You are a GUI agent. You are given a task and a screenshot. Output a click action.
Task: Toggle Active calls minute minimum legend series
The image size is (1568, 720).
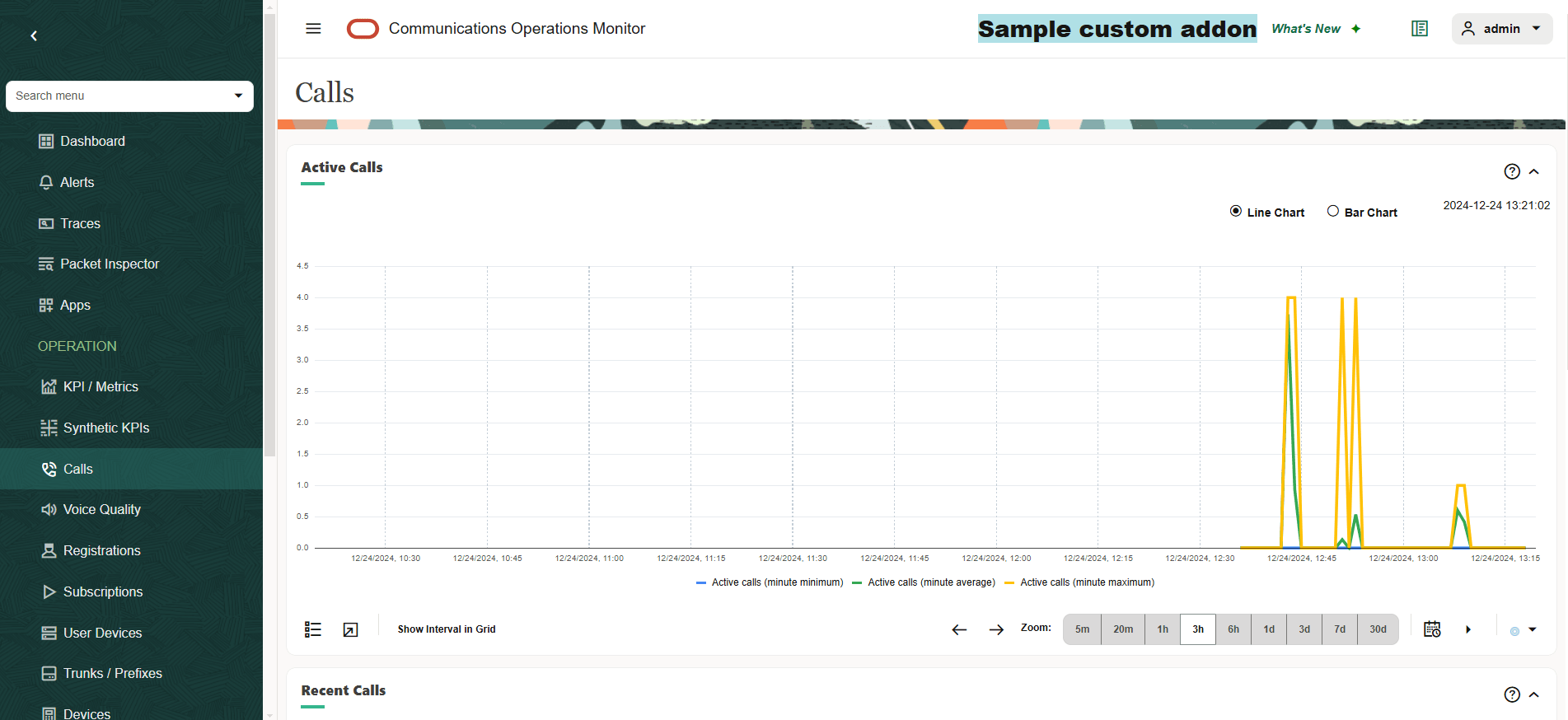pyautogui.click(x=770, y=582)
